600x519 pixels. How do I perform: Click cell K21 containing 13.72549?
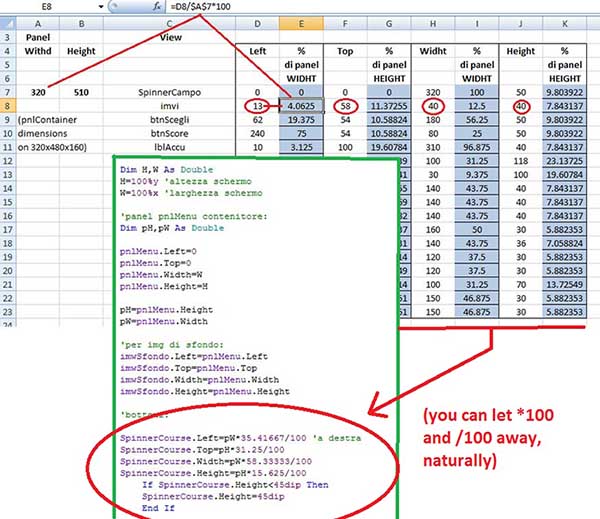tap(565, 285)
